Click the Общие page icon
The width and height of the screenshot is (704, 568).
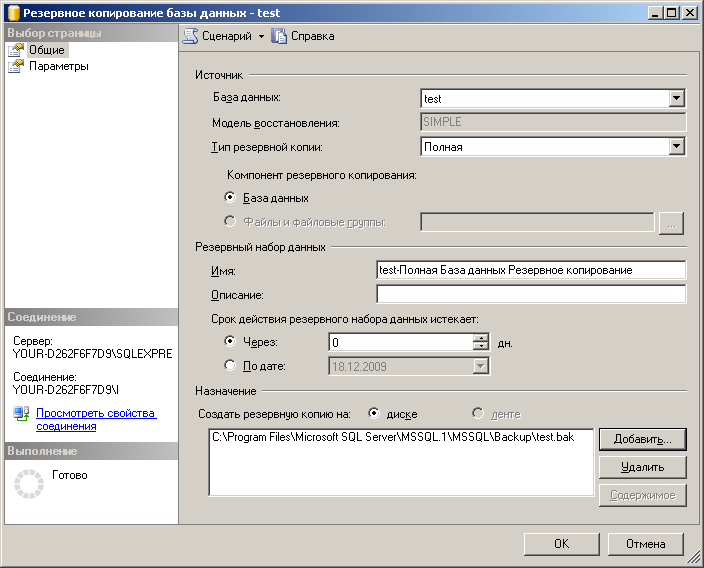pos(16,50)
